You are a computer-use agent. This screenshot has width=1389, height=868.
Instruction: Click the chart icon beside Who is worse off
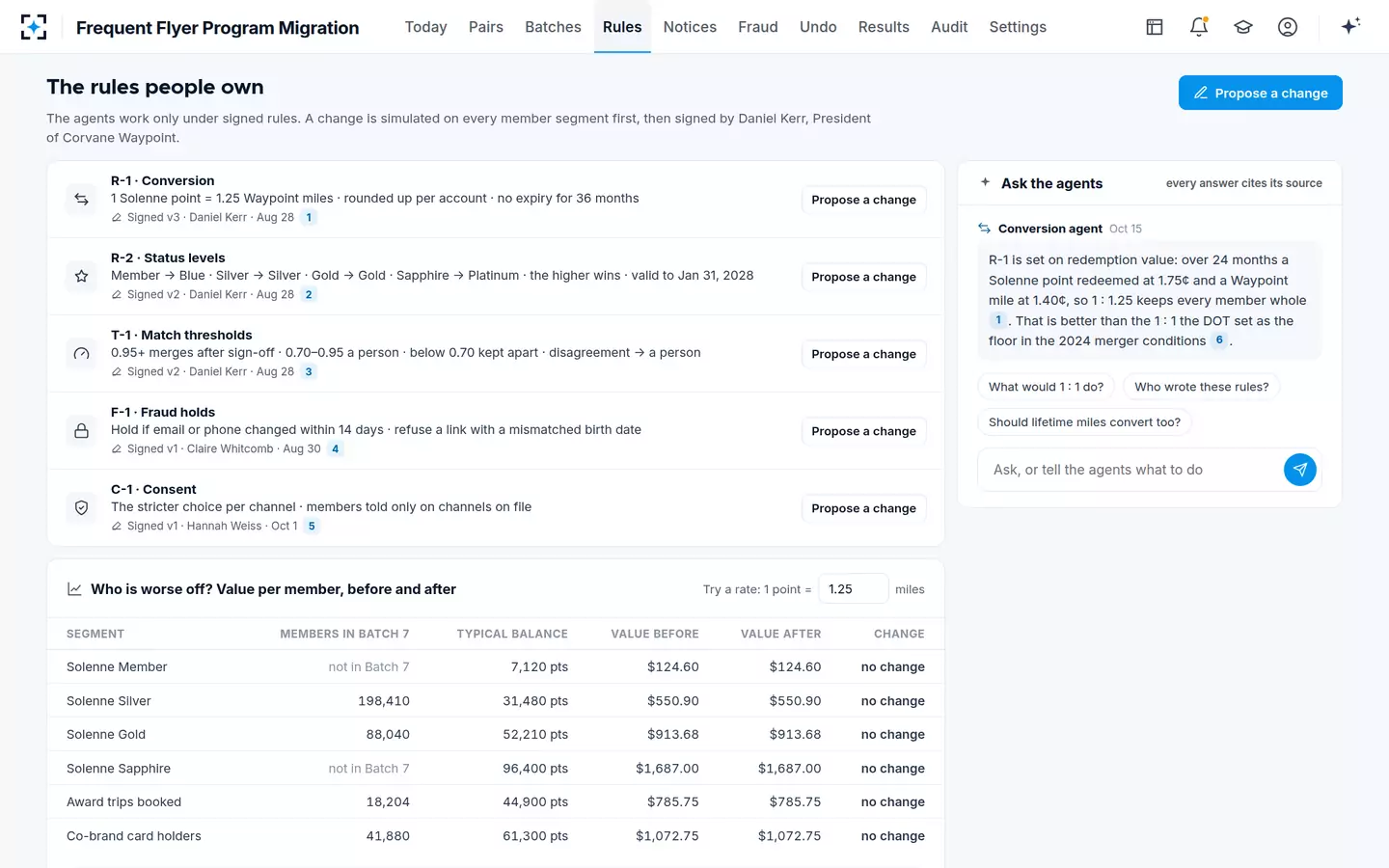tap(74, 589)
